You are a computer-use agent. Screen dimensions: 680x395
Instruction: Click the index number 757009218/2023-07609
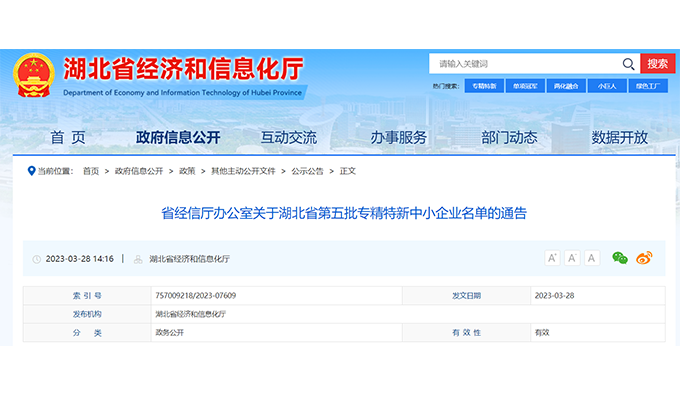(196, 295)
